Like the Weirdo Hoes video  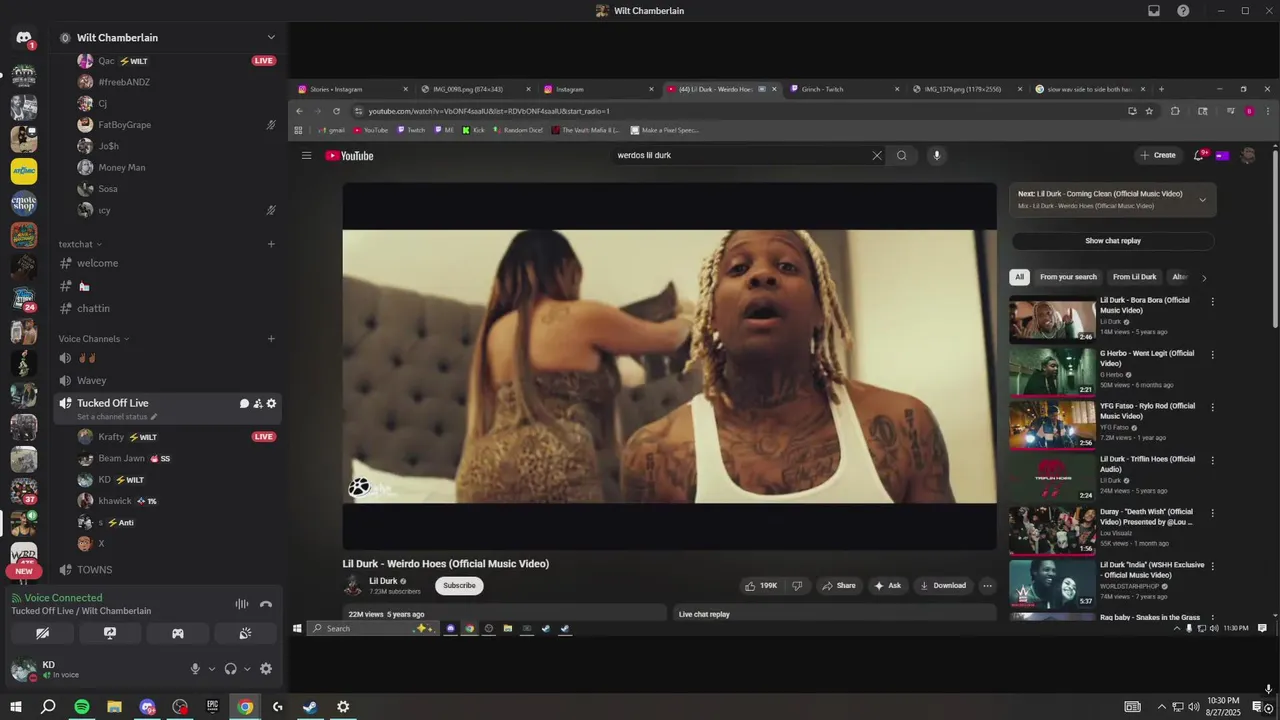coord(761,586)
